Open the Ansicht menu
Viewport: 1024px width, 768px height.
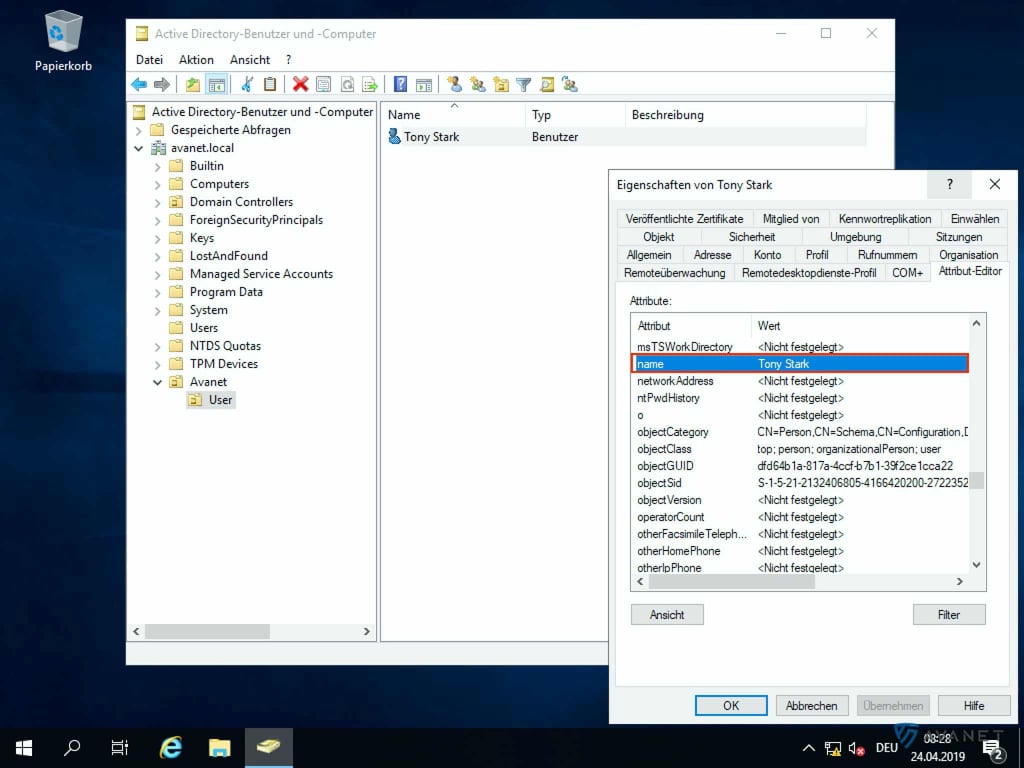point(249,59)
